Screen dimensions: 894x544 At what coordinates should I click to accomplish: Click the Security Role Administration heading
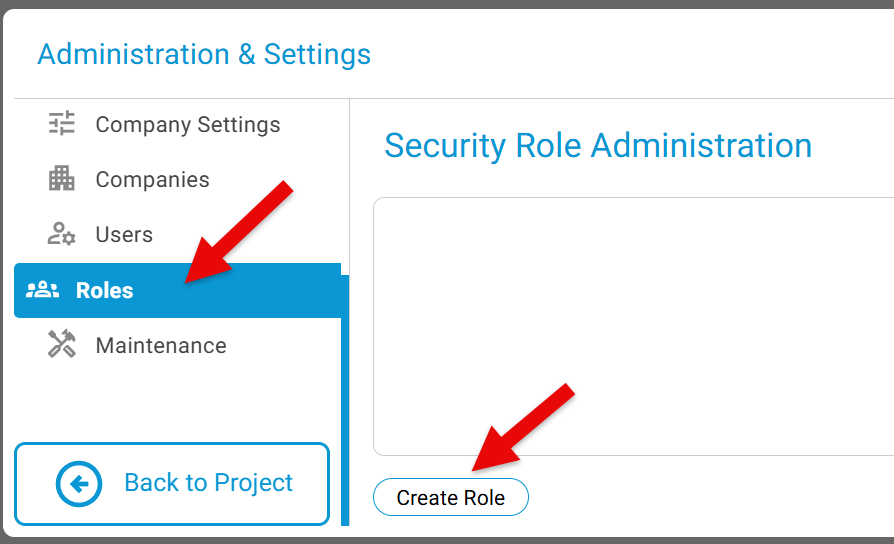coord(597,146)
